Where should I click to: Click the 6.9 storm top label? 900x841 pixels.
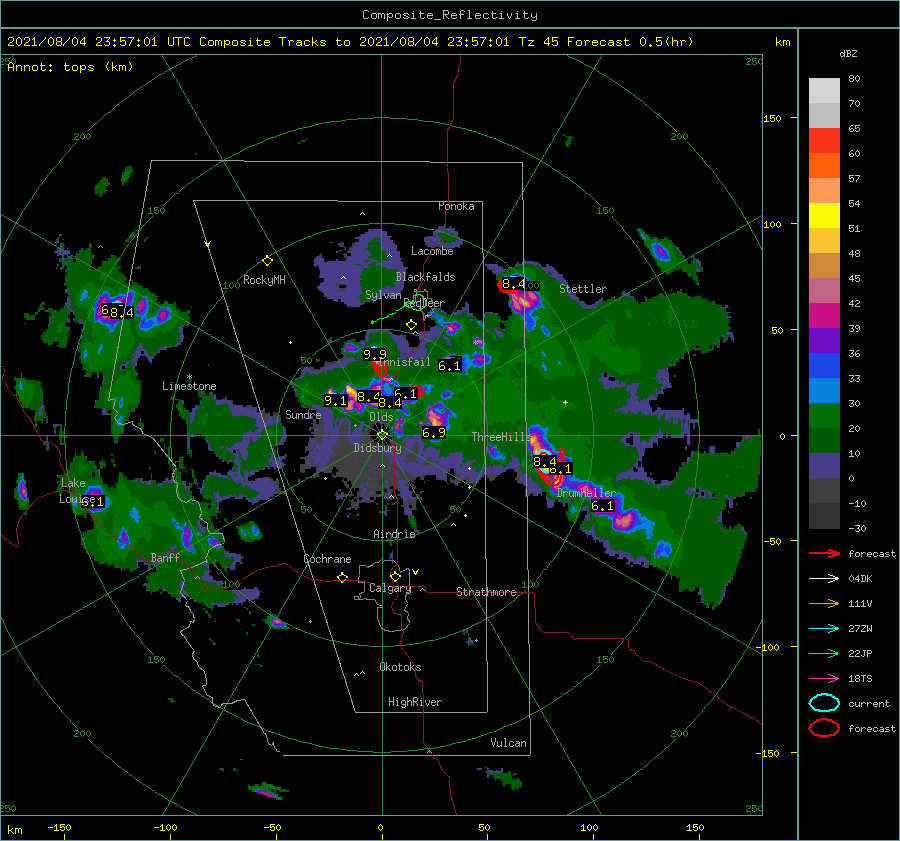[433, 433]
